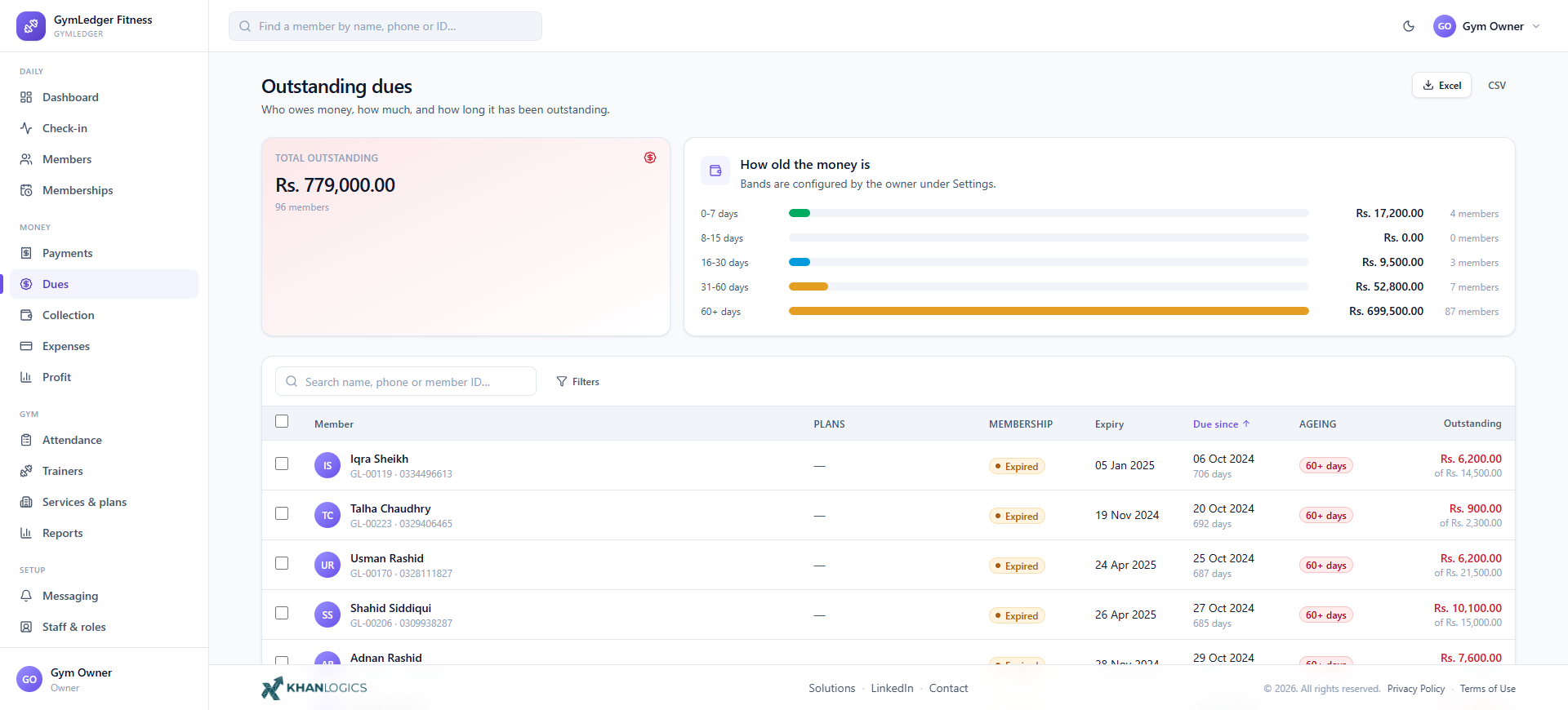The image size is (1568, 710).
Task: Open Dashboard from the sidebar
Action: [x=105, y=97]
